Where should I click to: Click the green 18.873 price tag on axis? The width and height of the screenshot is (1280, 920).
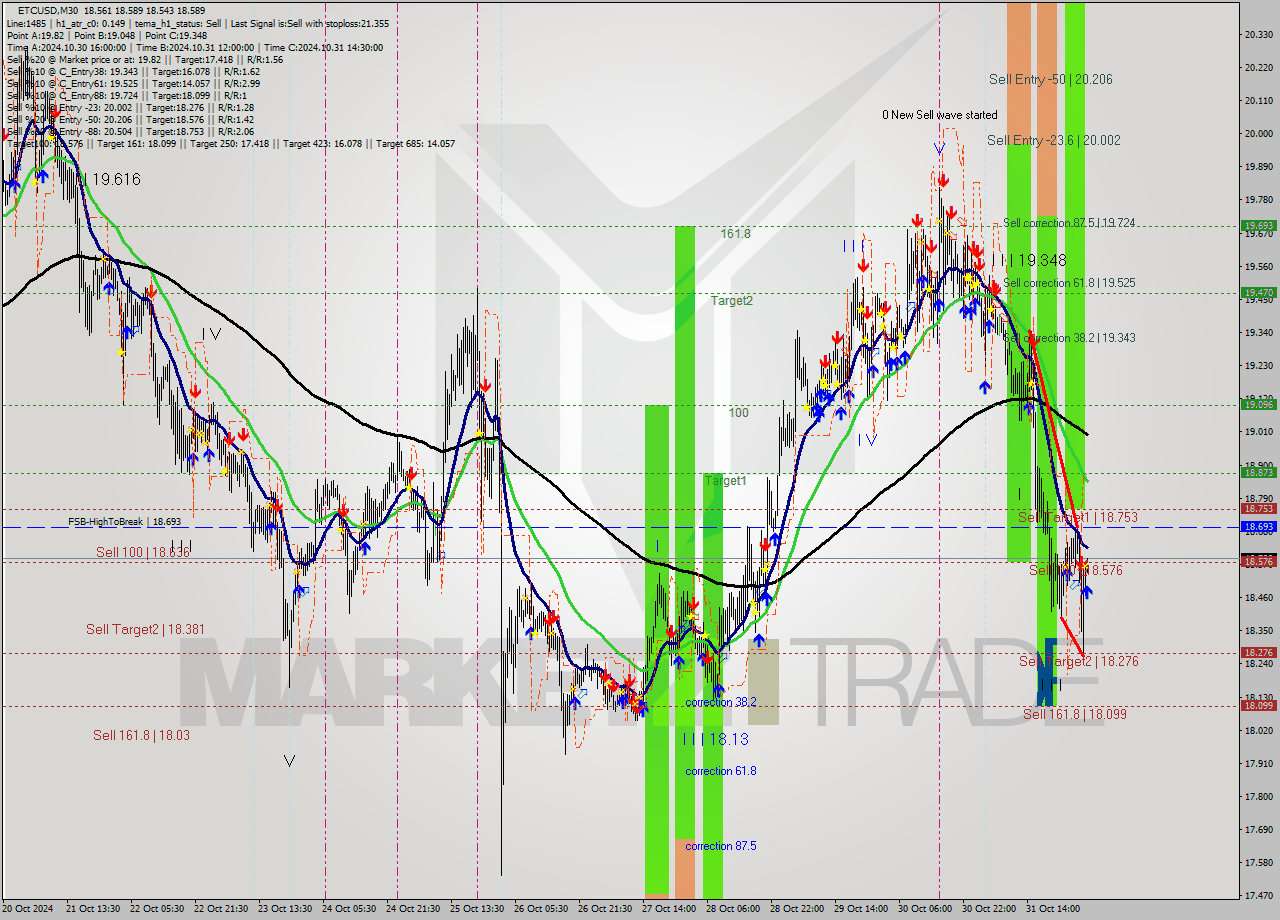click(x=1257, y=473)
